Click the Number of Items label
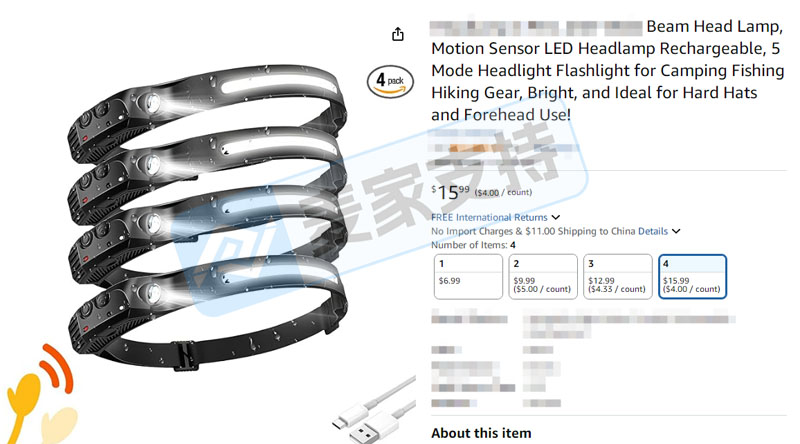Image resolution: width=800 pixels, height=444 pixels. click(x=468, y=245)
